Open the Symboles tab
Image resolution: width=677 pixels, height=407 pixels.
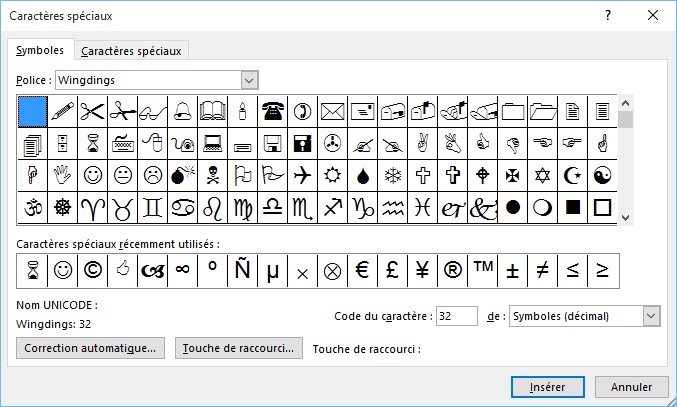click(40, 50)
